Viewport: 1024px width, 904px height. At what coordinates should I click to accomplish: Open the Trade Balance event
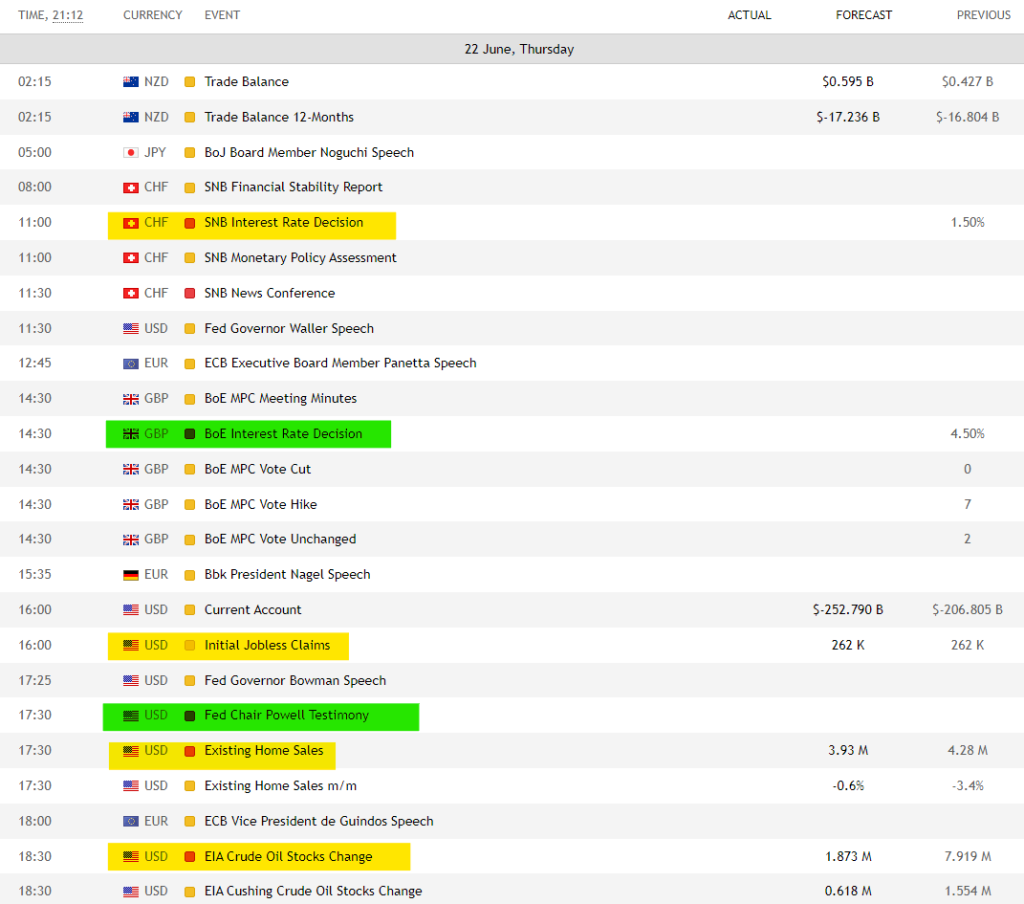click(246, 82)
